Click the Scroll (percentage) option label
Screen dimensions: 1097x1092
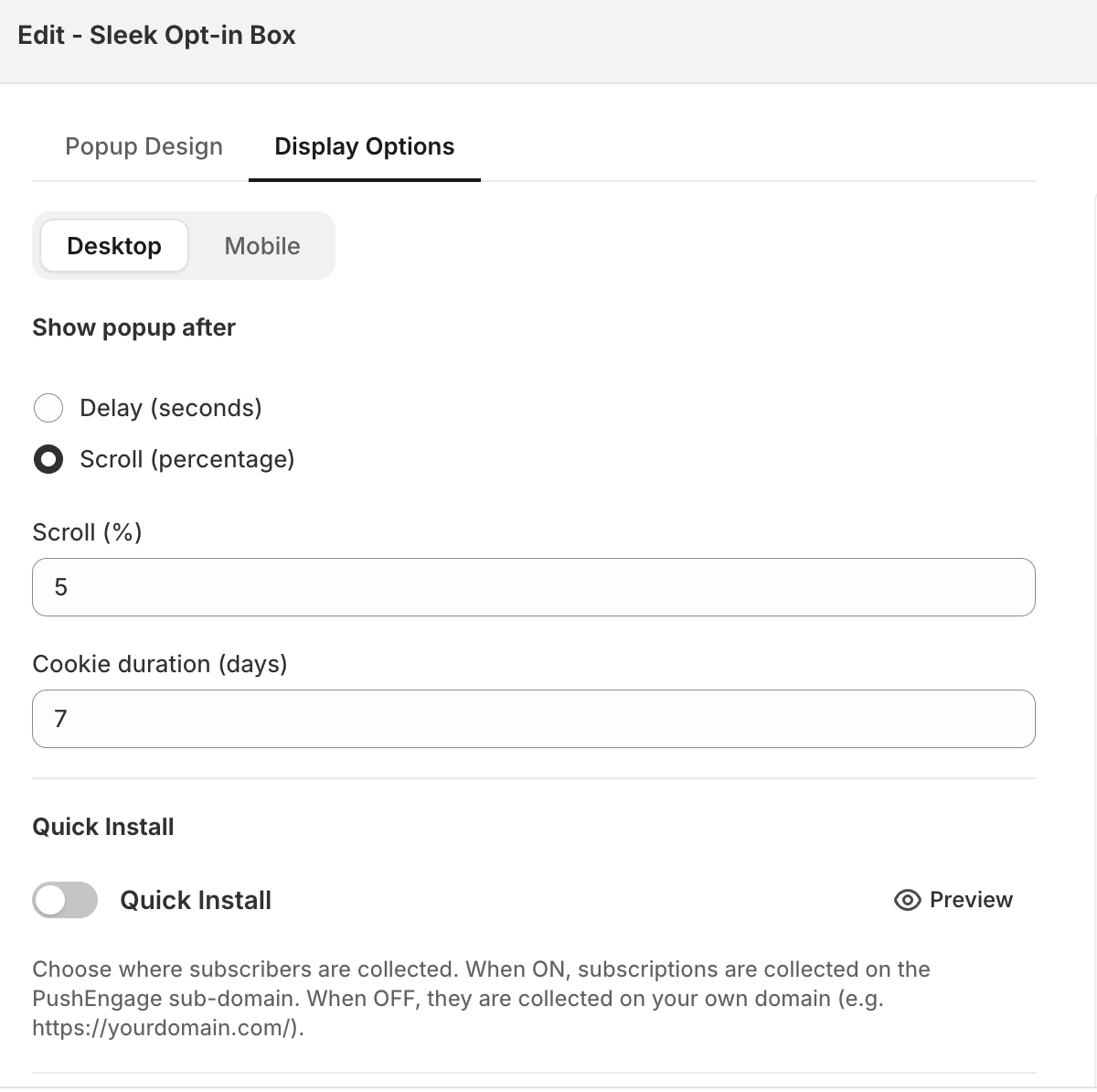187,459
